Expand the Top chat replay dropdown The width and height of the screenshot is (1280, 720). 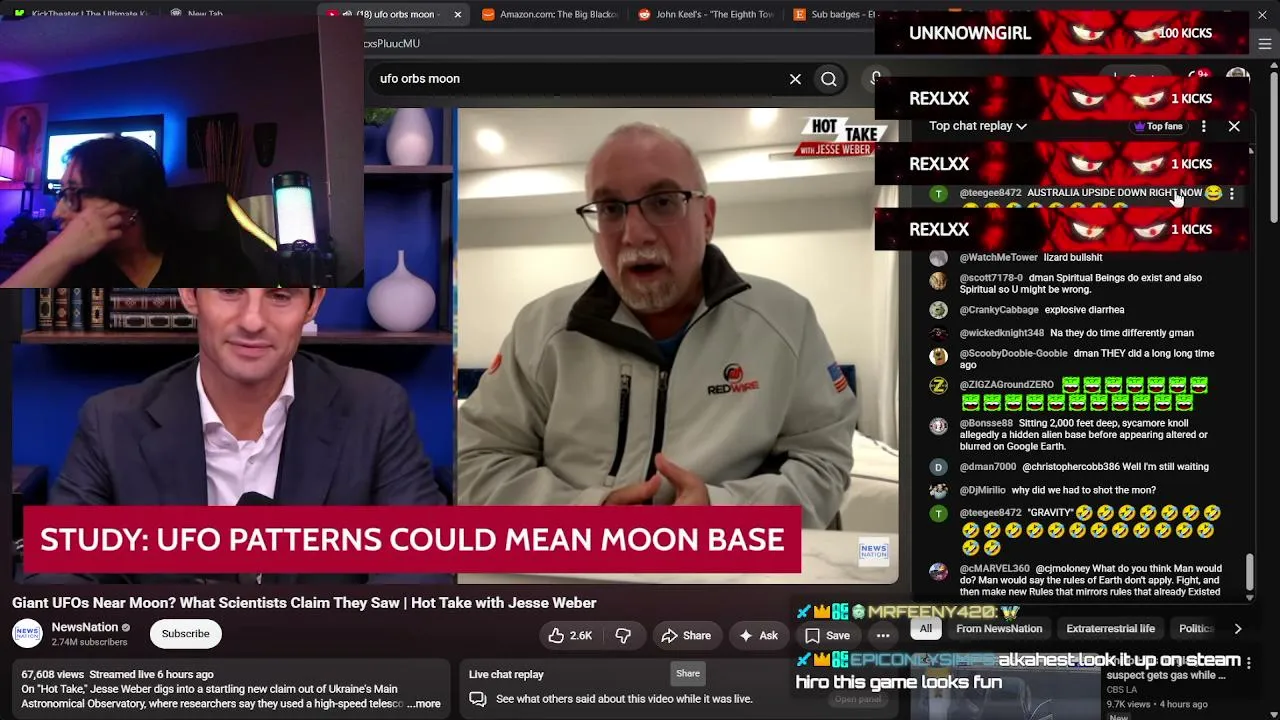(978, 126)
